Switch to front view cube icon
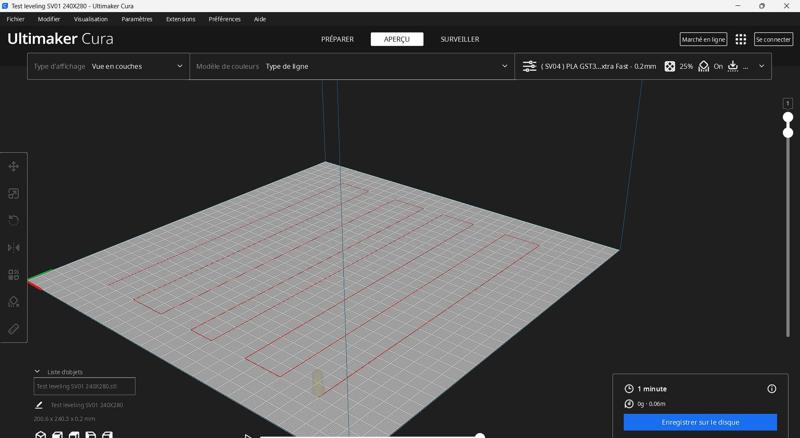The width and height of the screenshot is (800, 438). coord(58,435)
